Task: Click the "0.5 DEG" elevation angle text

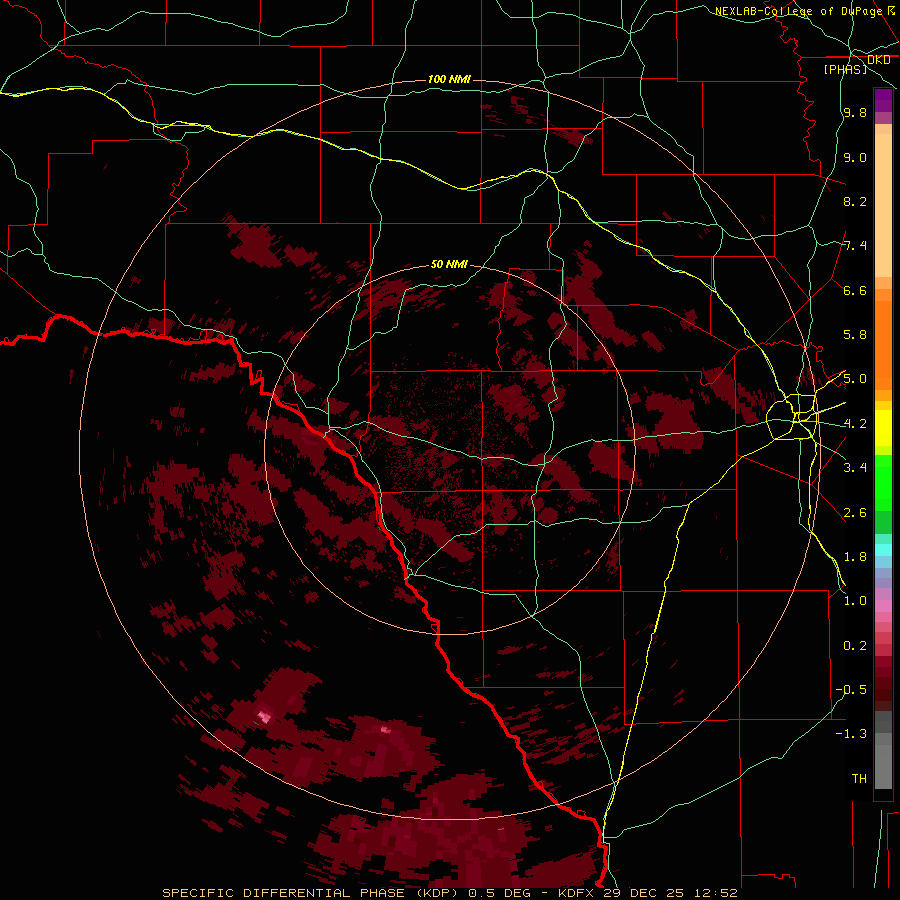Action: [x=498, y=893]
